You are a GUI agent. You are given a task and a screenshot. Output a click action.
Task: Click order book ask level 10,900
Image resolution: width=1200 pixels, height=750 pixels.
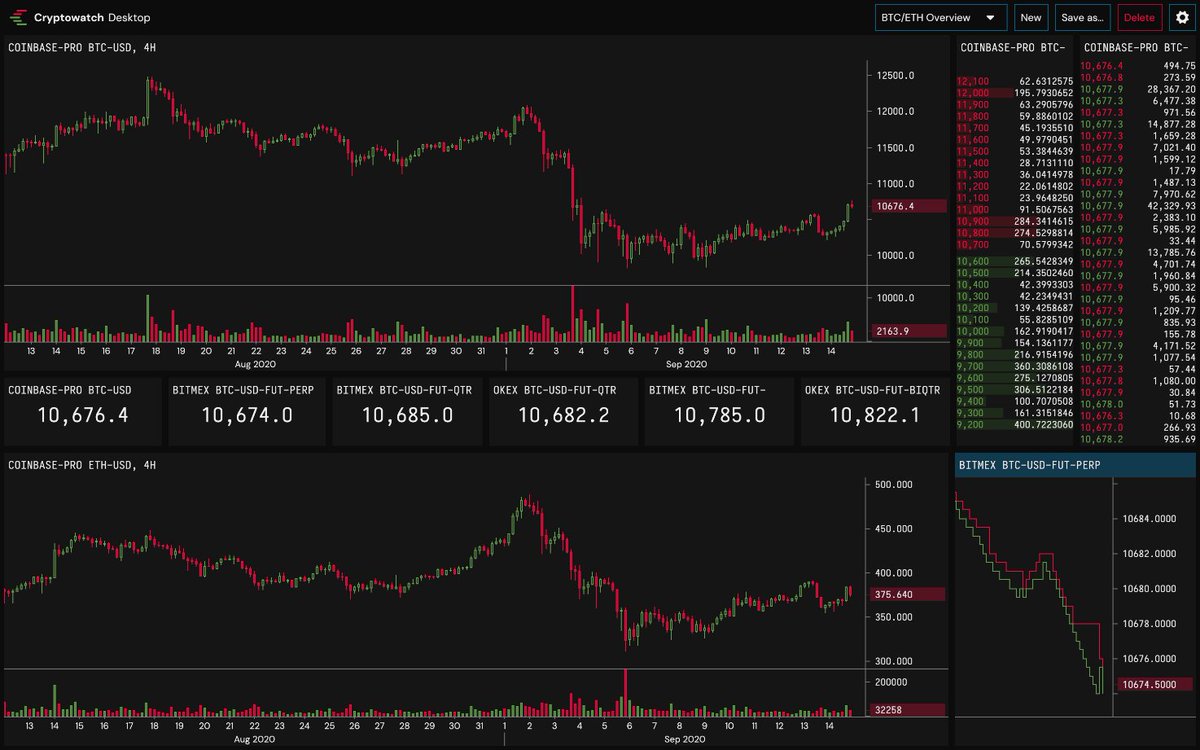coord(973,221)
